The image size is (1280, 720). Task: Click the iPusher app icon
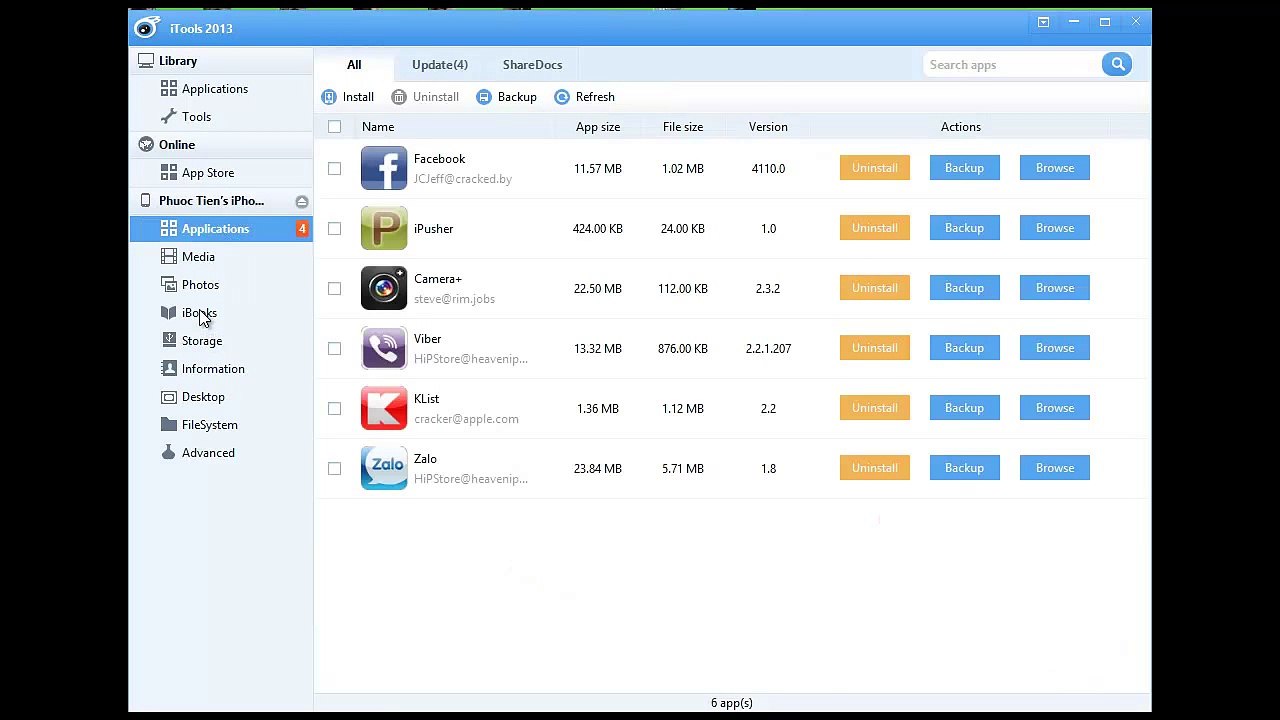click(x=384, y=228)
